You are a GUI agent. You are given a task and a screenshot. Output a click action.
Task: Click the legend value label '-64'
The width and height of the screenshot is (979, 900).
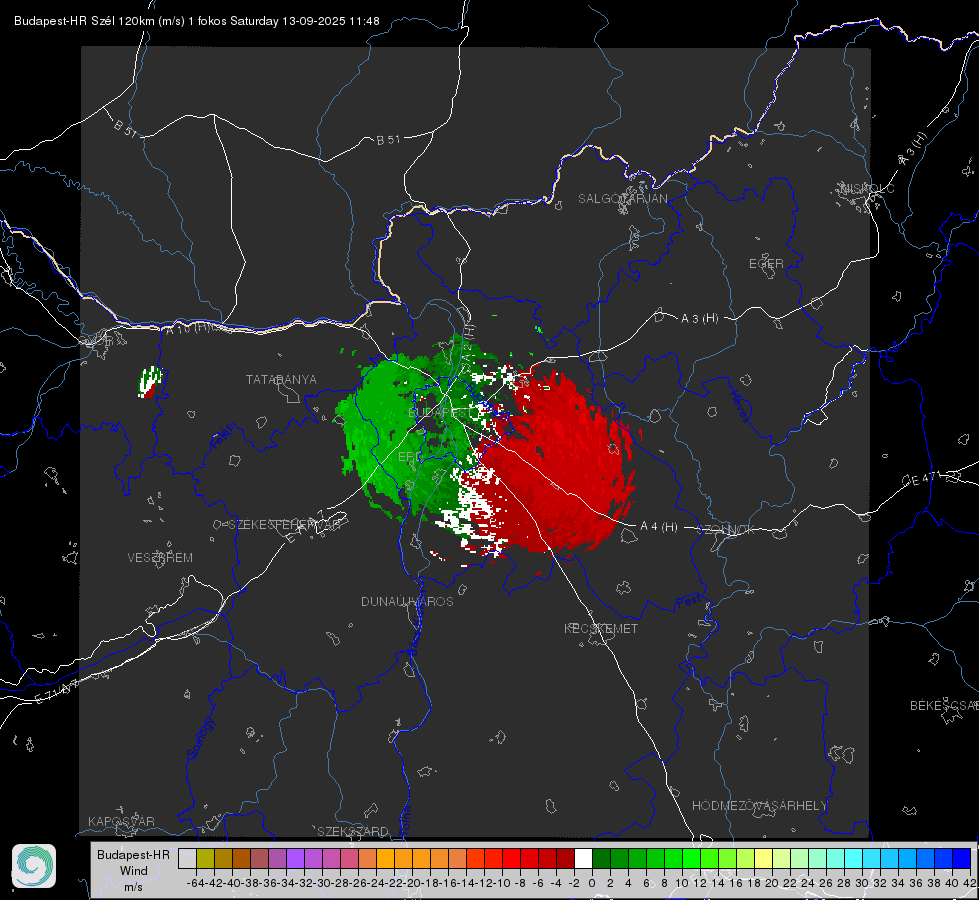click(195, 883)
